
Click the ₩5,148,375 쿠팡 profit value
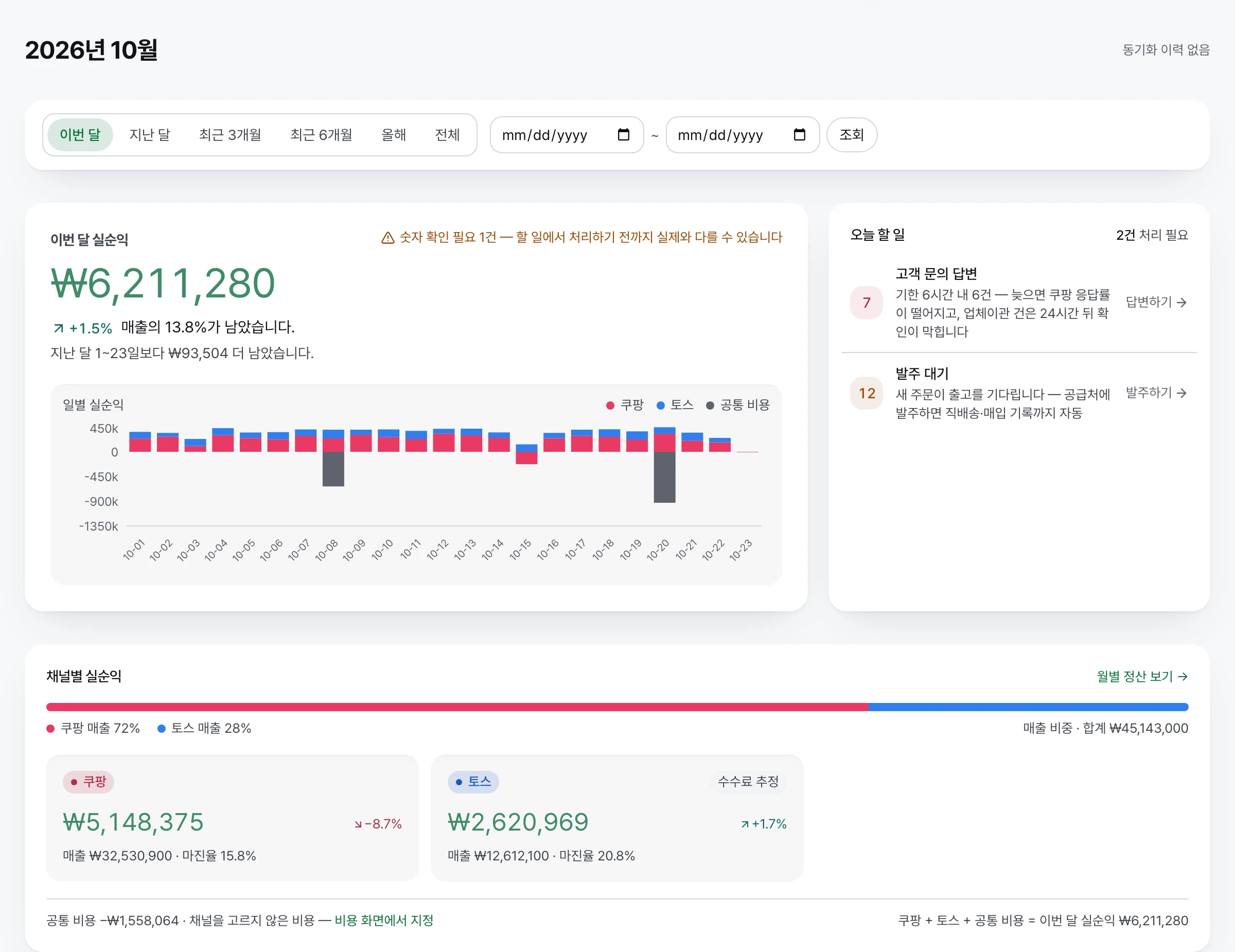point(133,822)
